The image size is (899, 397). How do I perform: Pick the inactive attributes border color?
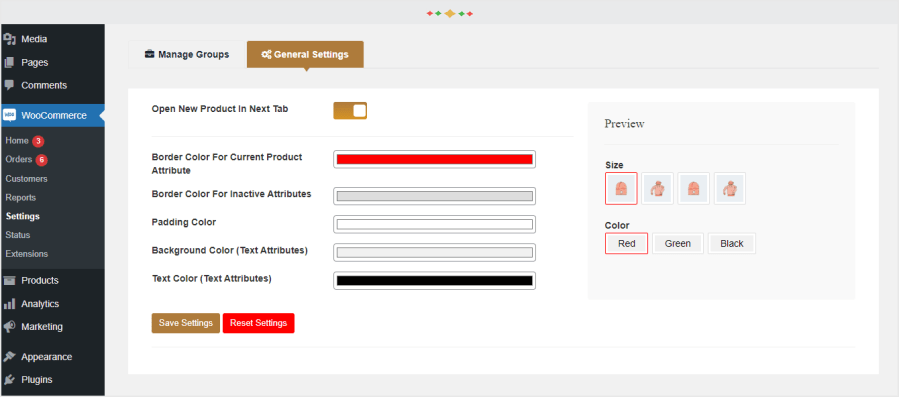coord(435,196)
